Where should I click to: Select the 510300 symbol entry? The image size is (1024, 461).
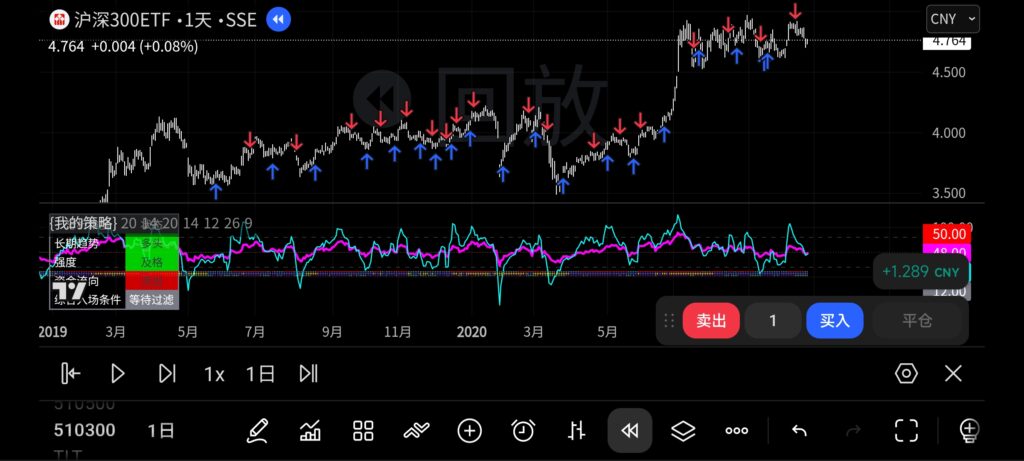(x=84, y=431)
